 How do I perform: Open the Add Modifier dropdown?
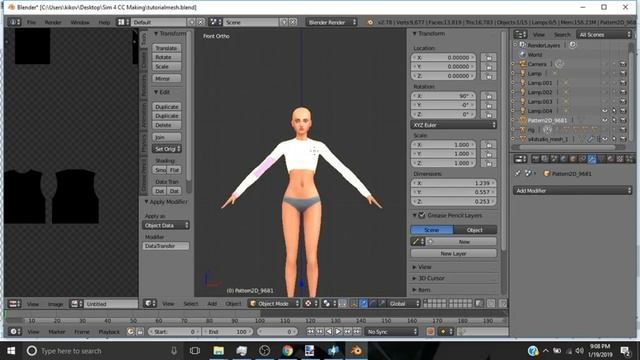(572, 191)
